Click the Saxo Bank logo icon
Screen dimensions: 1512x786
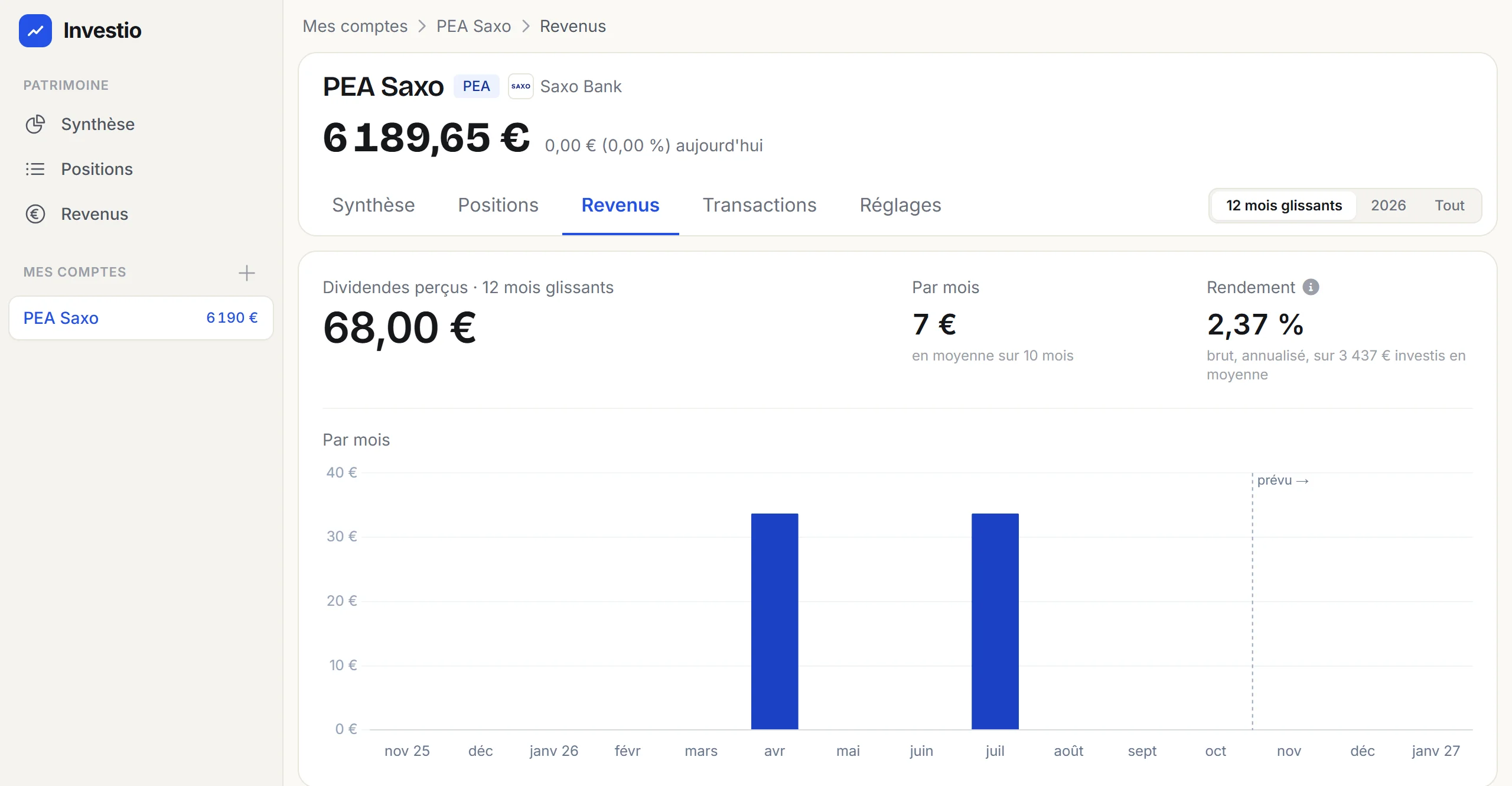(x=520, y=86)
